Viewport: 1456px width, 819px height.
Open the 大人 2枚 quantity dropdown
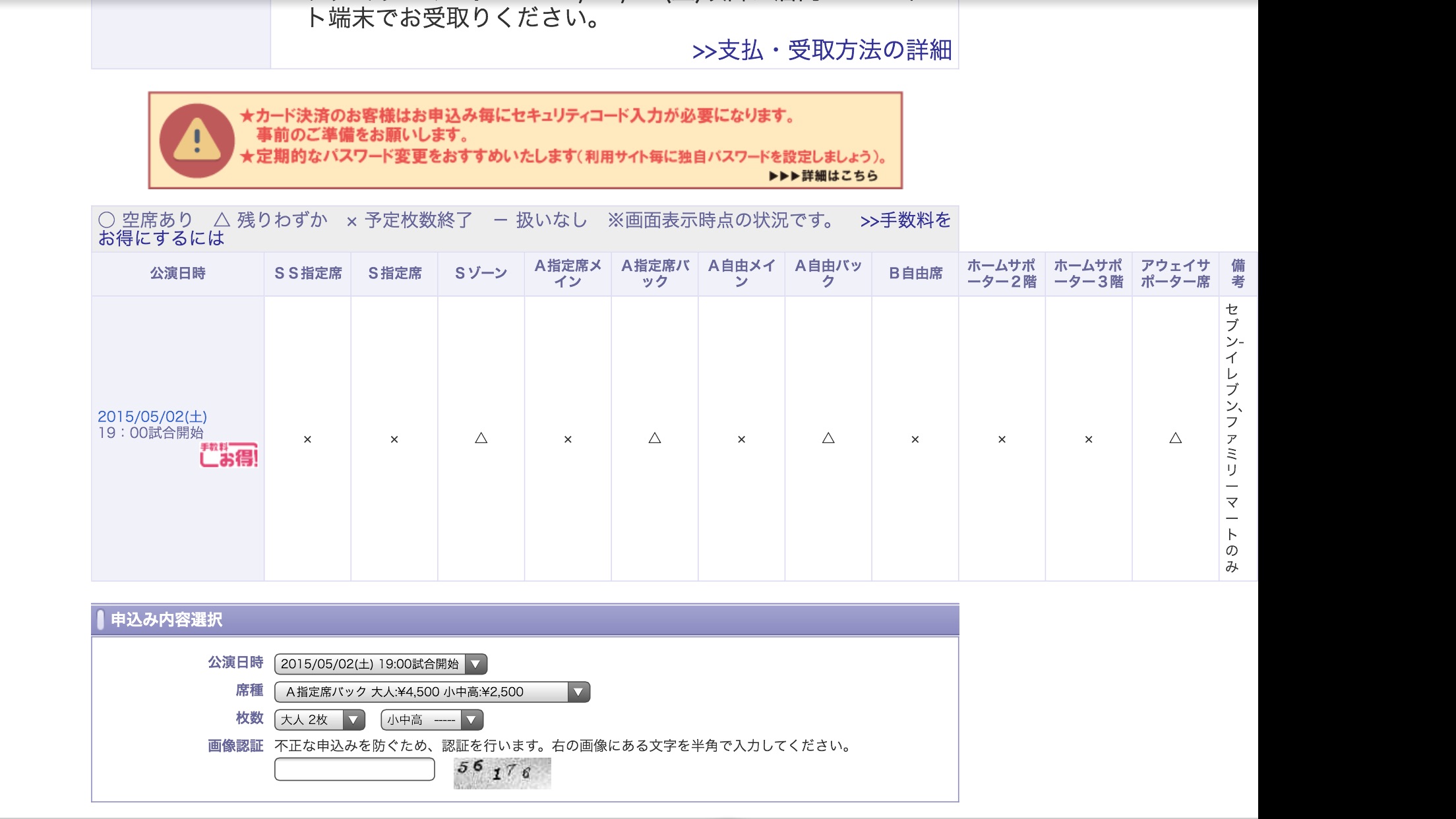pyautogui.click(x=319, y=719)
